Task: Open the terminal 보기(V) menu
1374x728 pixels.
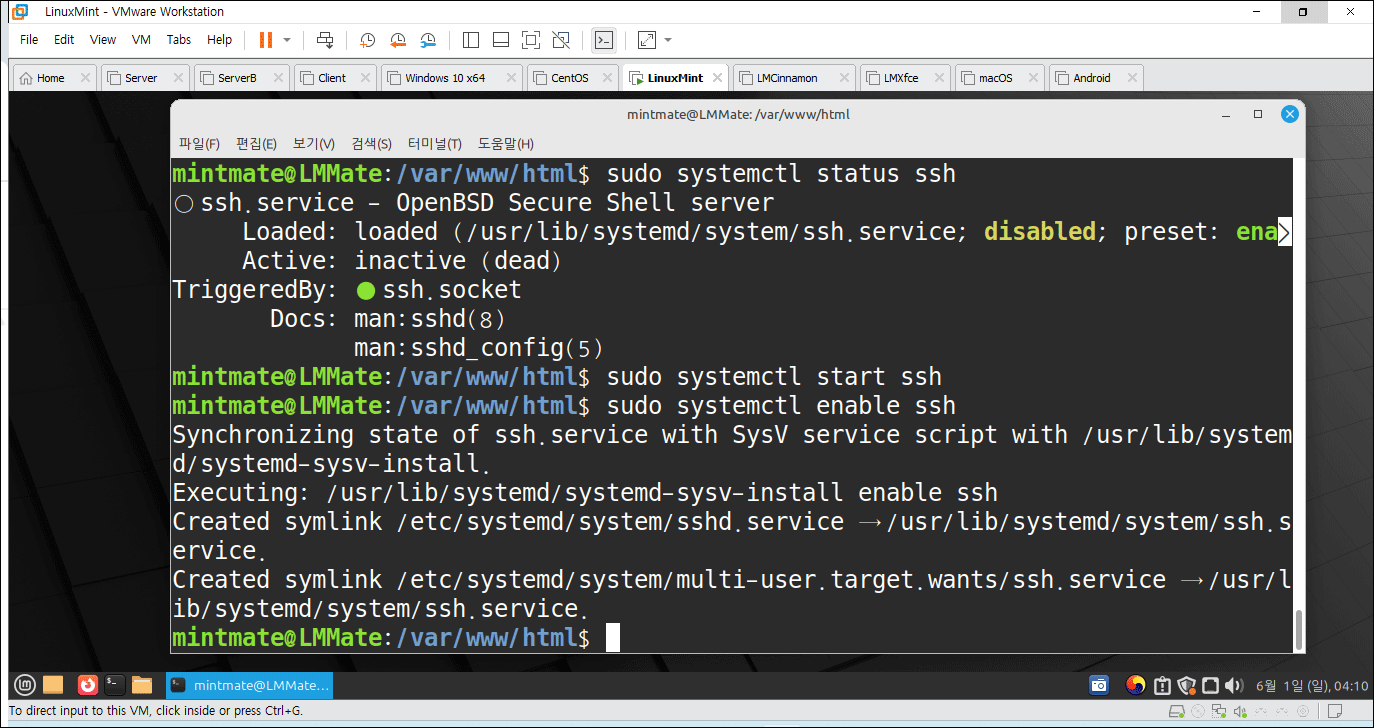Action: pos(314,144)
